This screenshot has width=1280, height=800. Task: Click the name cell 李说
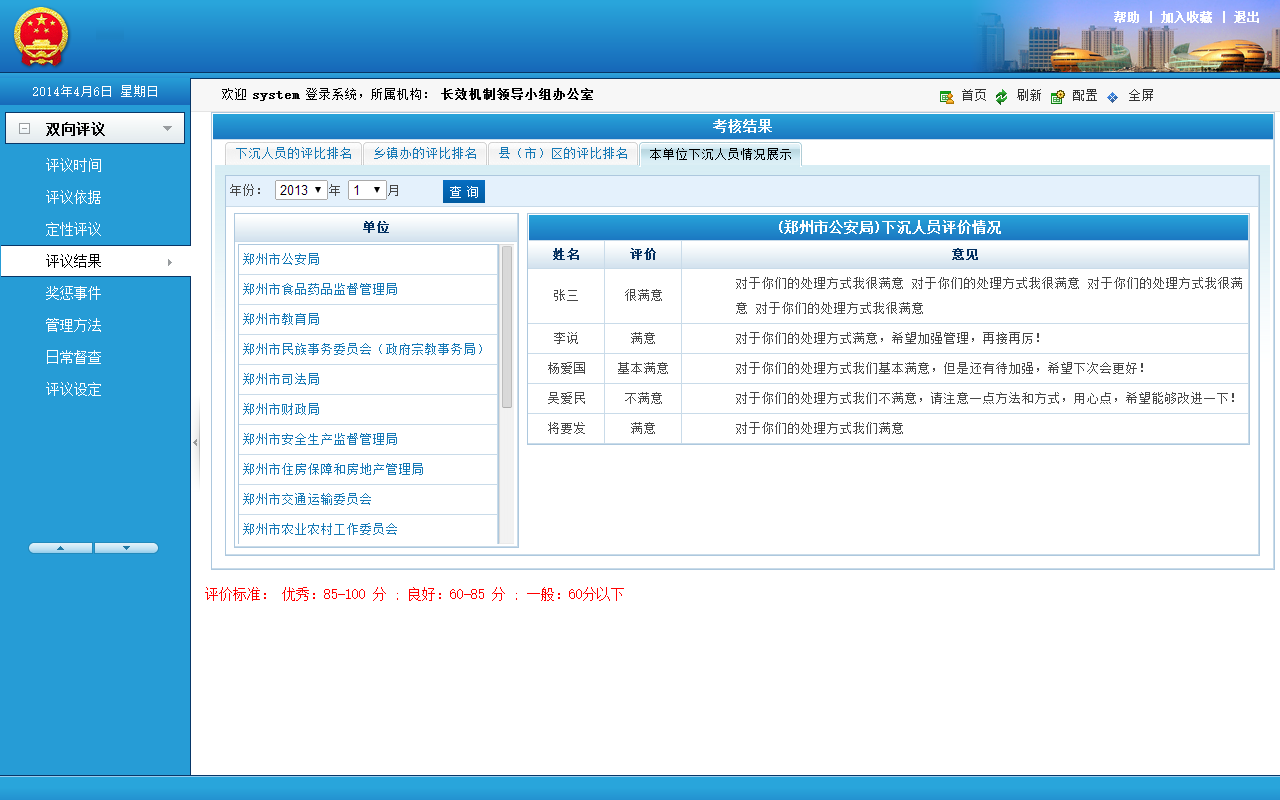point(566,338)
